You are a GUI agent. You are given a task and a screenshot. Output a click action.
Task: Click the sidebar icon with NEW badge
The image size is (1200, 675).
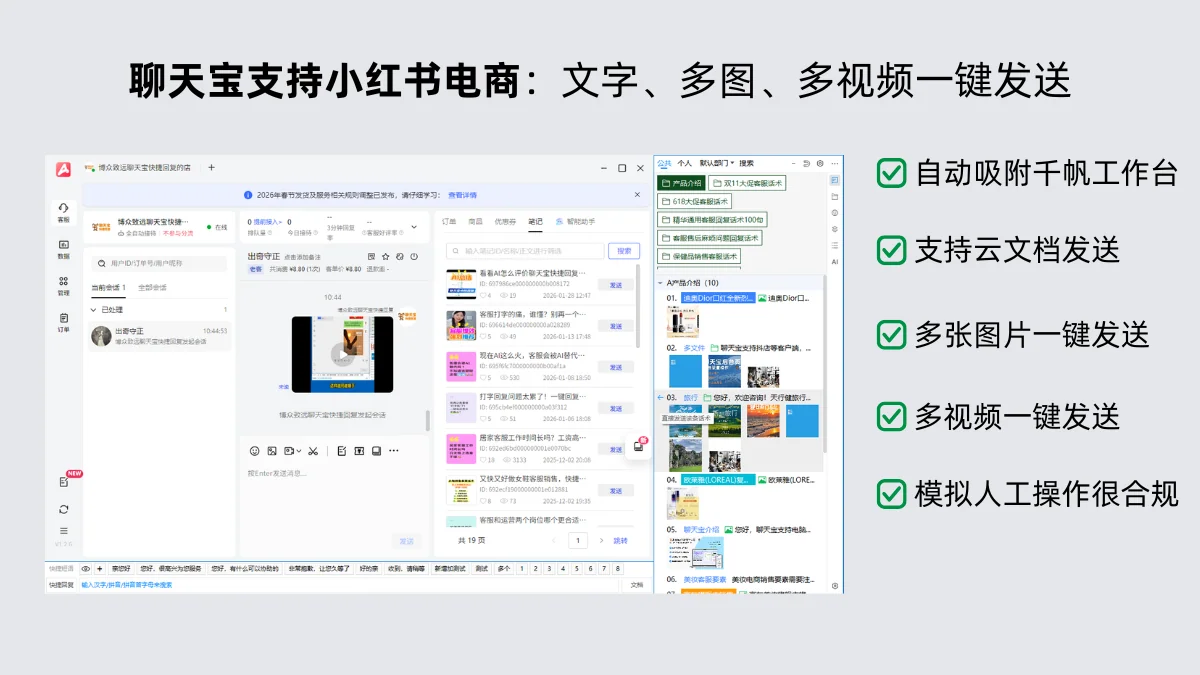click(x=64, y=481)
